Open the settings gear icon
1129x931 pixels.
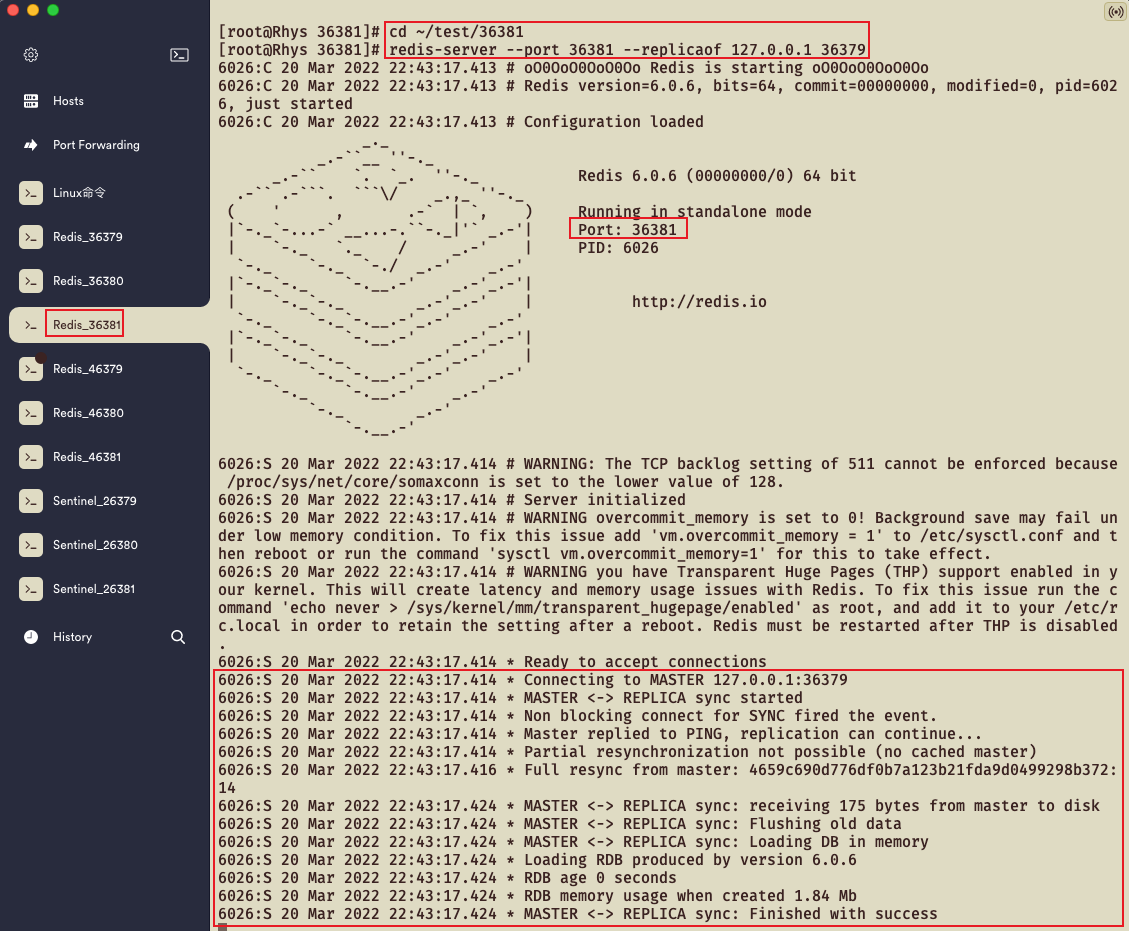click(31, 55)
